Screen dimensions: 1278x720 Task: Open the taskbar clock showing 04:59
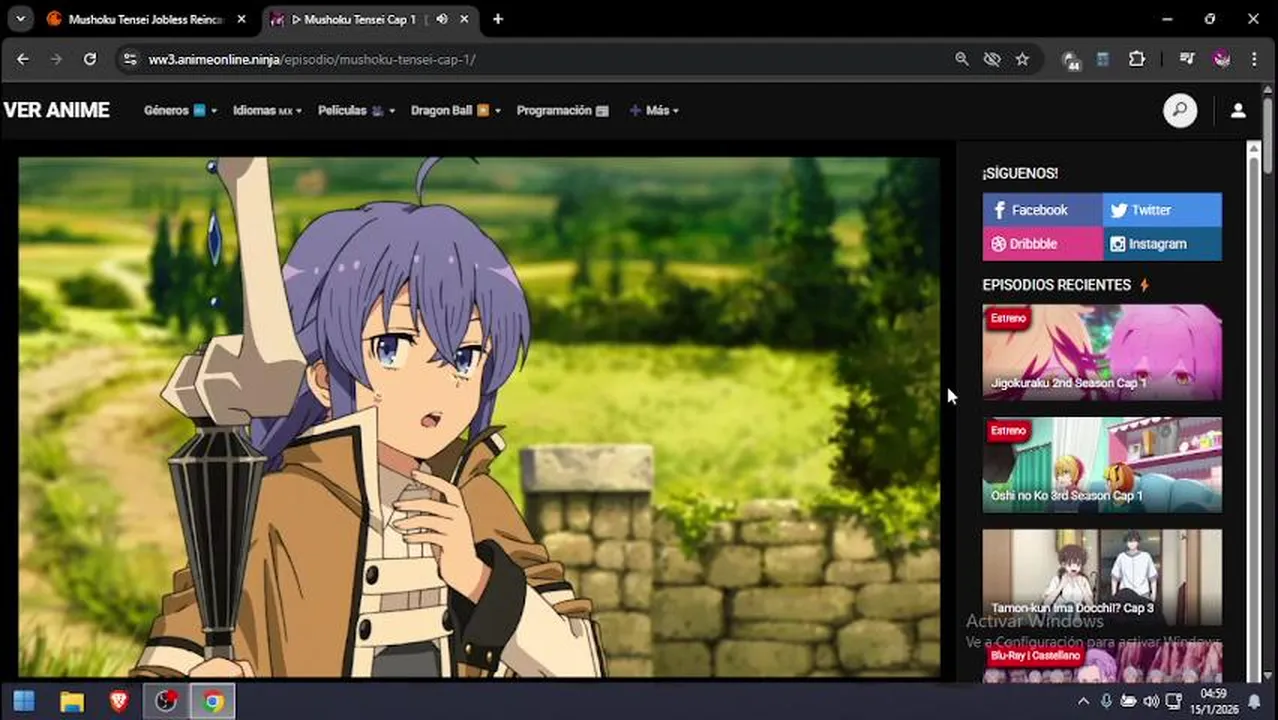[x=1214, y=701]
